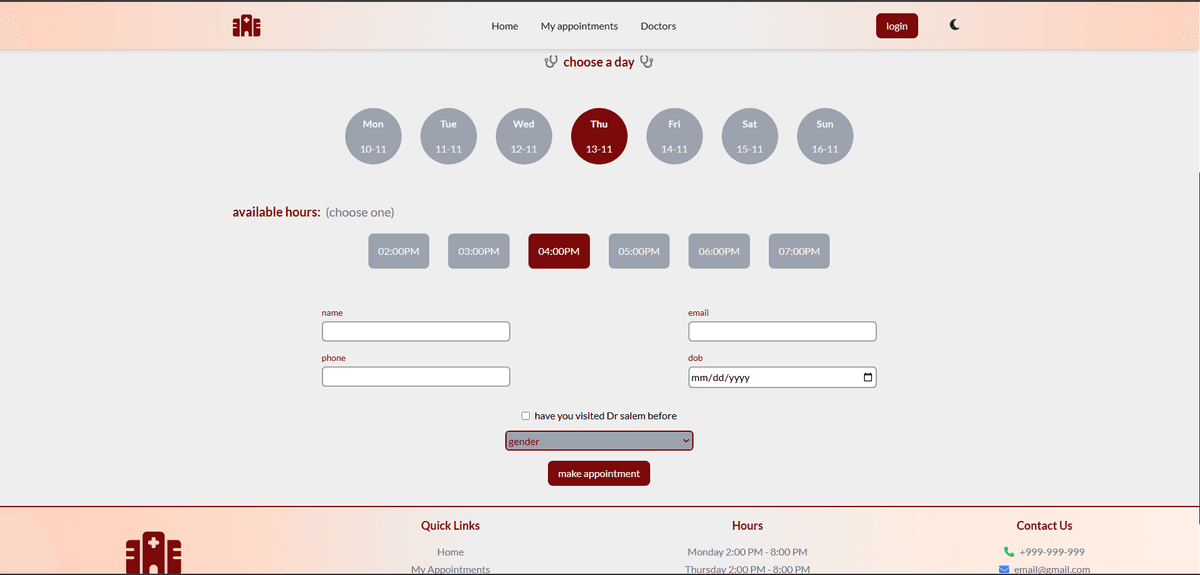Submit with the make appointment button

coord(599,474)
